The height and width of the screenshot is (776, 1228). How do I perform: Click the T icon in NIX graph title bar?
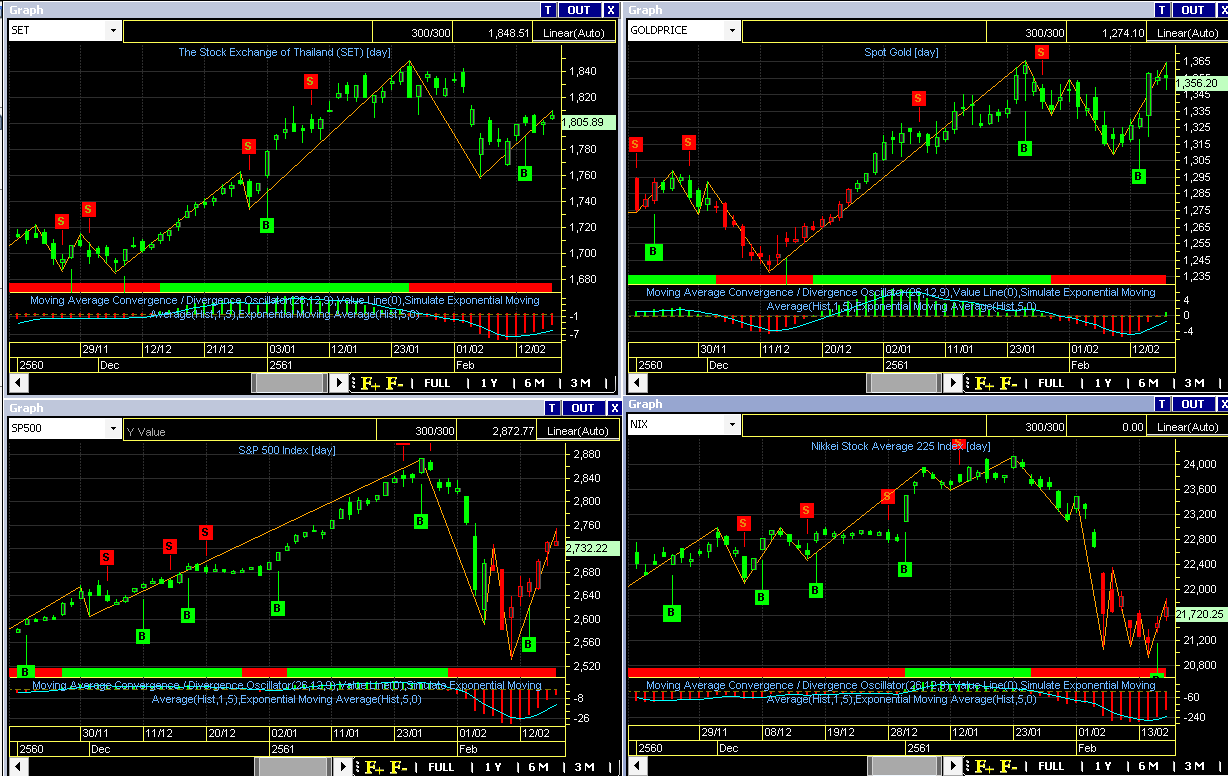[x=1163, y=404]
